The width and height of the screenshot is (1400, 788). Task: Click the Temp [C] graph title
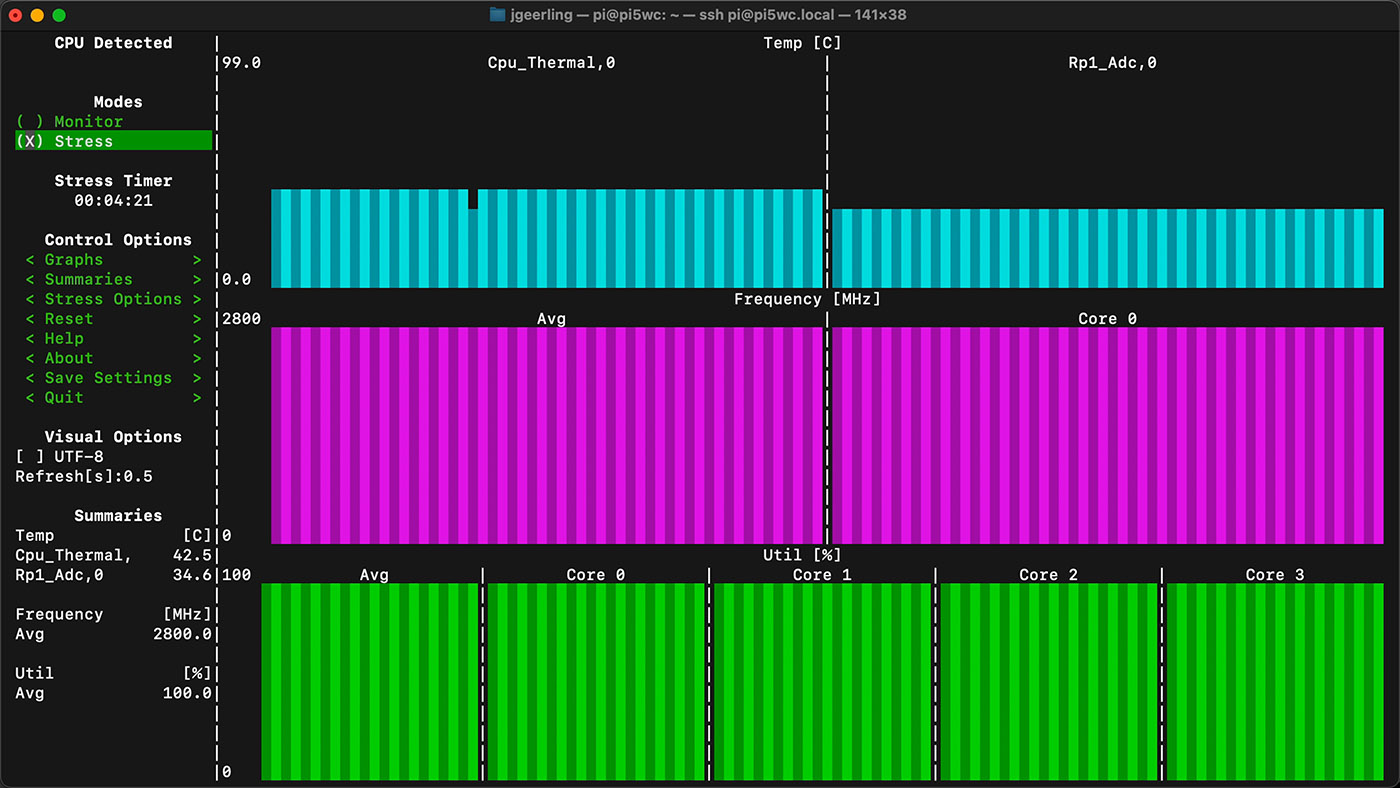click(x=802, y=43)
